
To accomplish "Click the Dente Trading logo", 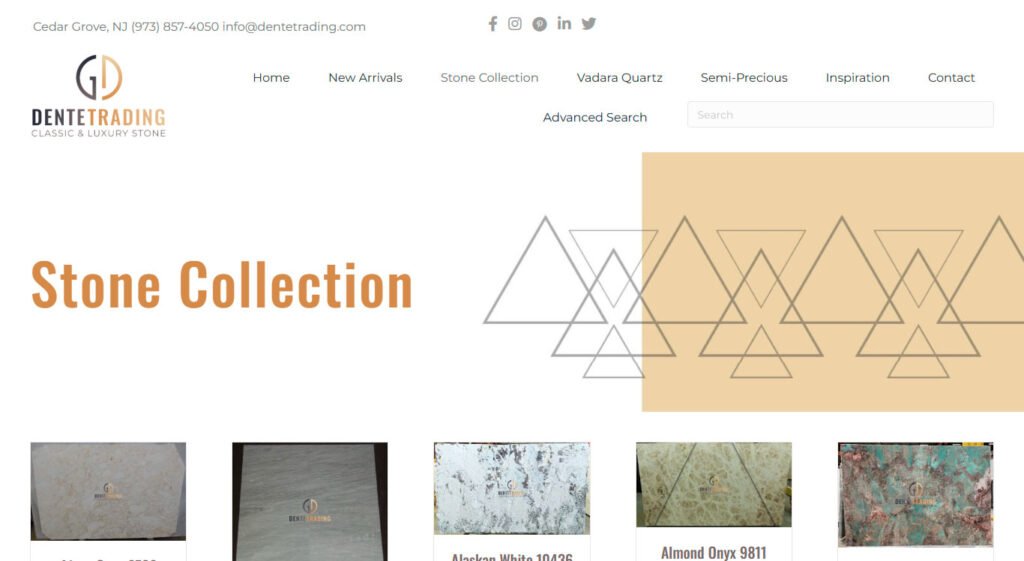I will tap(99, 96).
